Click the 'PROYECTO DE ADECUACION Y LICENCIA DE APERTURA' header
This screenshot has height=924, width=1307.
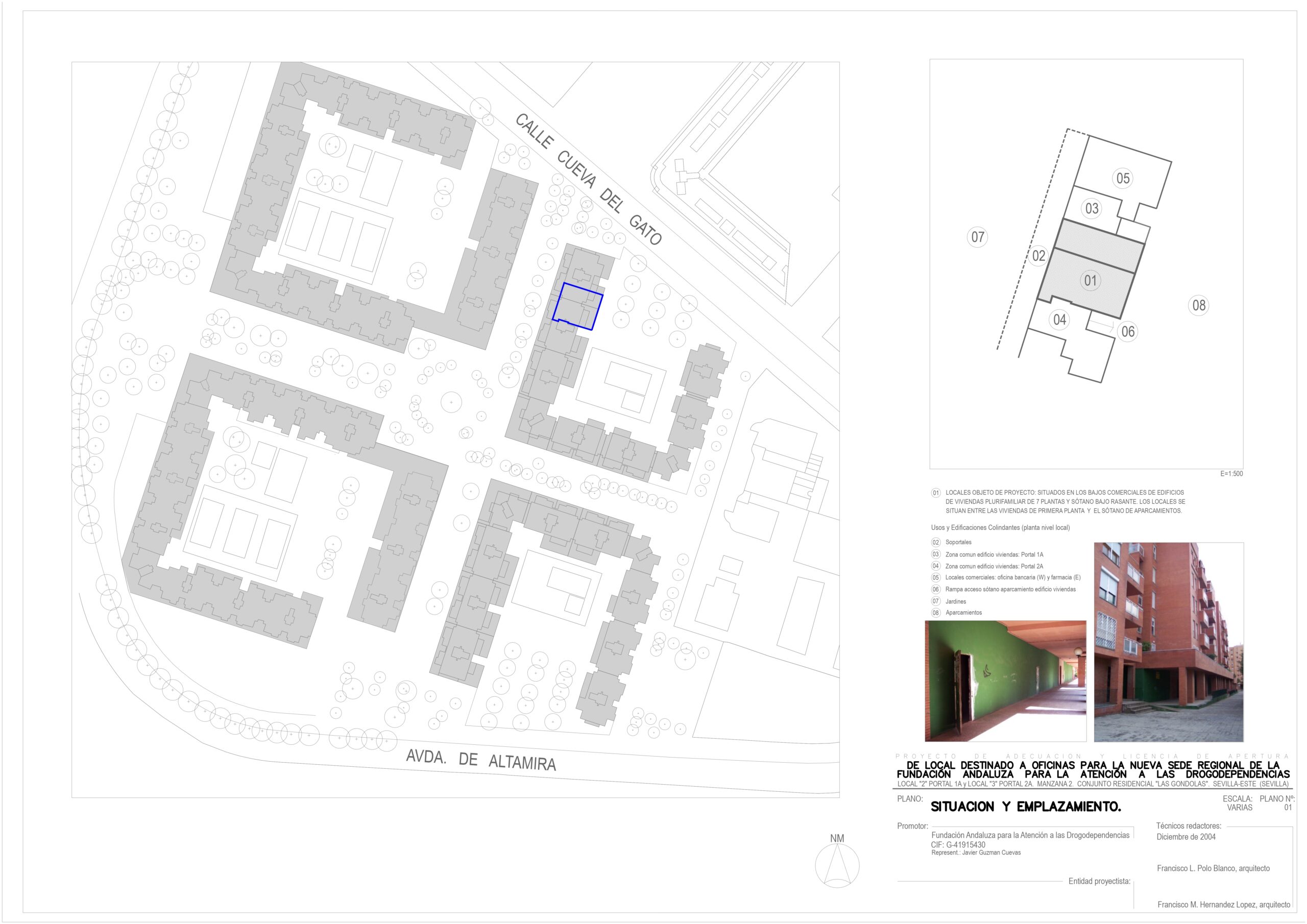pos(1092,757)
